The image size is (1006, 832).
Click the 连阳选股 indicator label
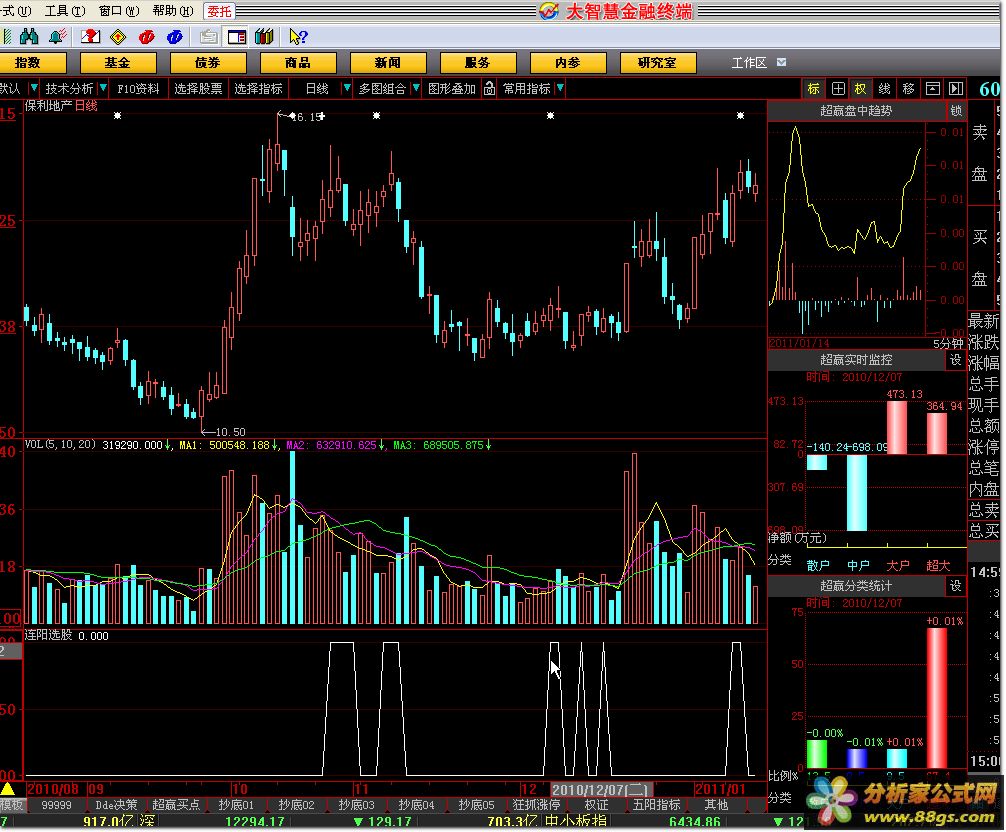pyautogui.click(x=49, y=635)
